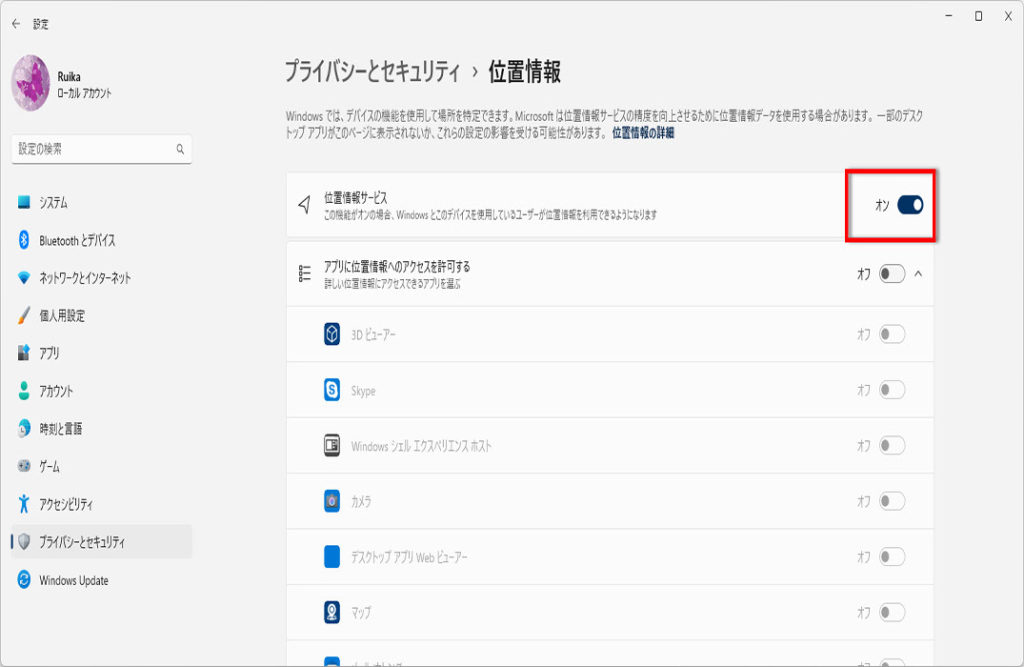Viewport: 1024px width, 667px height.
Task: Open システム settings category
Action: 54,203
